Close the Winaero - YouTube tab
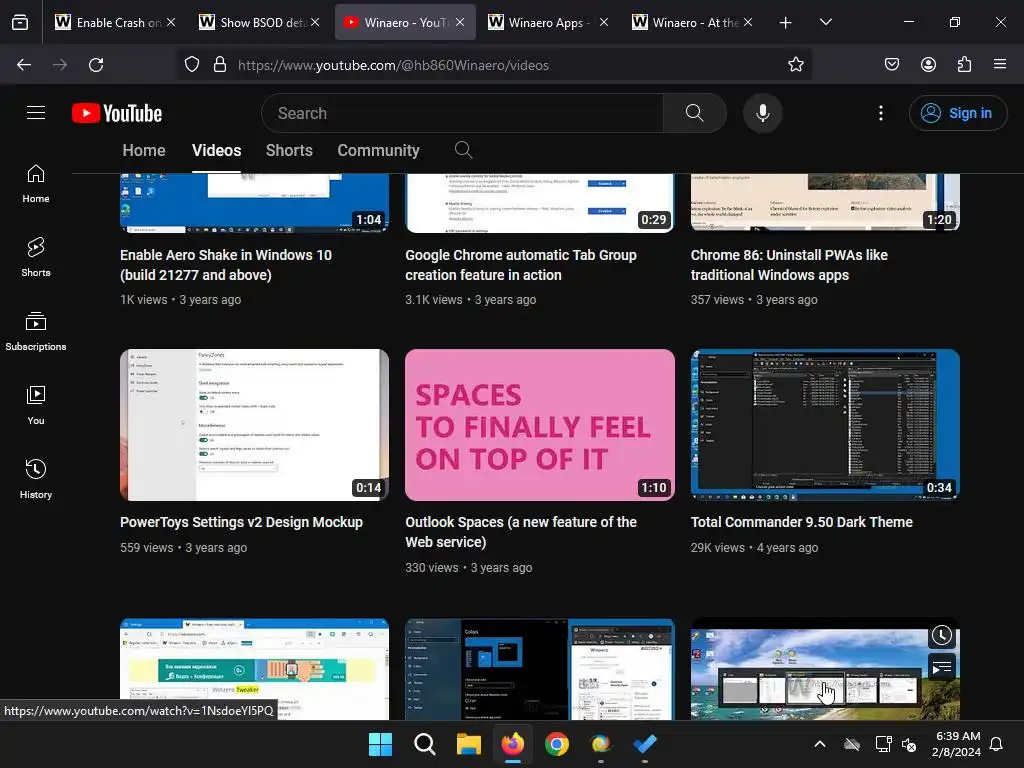This screenshot has width=1024, height=768. [460, 22]
